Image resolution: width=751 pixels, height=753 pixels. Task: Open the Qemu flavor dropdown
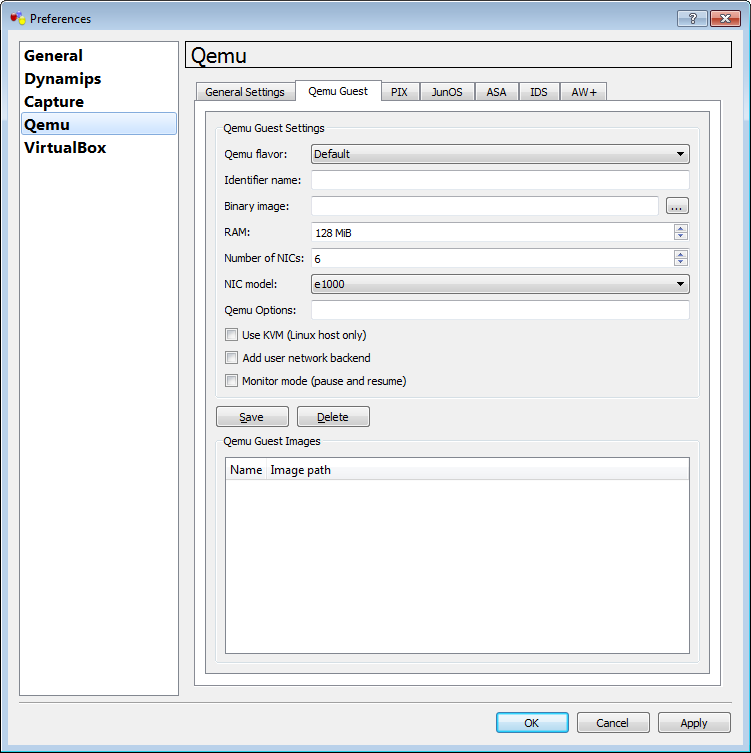500,154
